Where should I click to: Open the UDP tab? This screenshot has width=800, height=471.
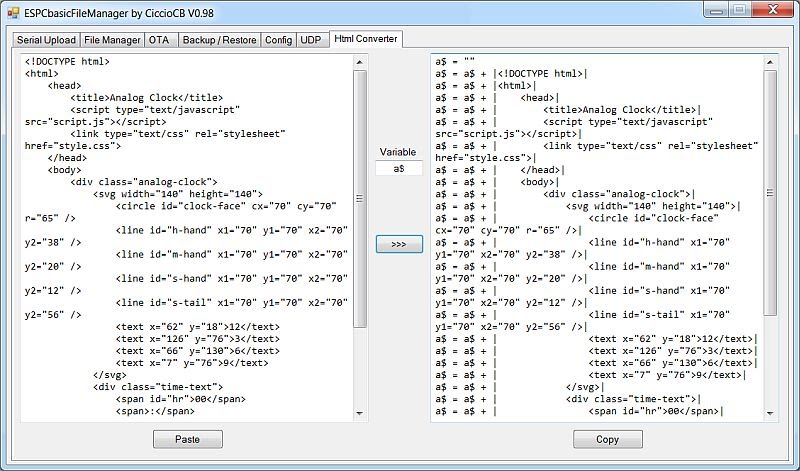[x=311, y=40]
